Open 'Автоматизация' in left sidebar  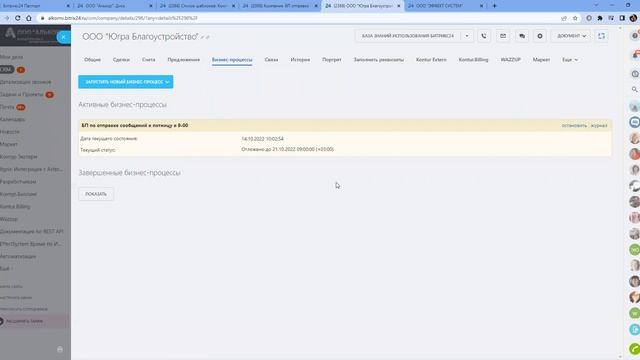(18, 256)
